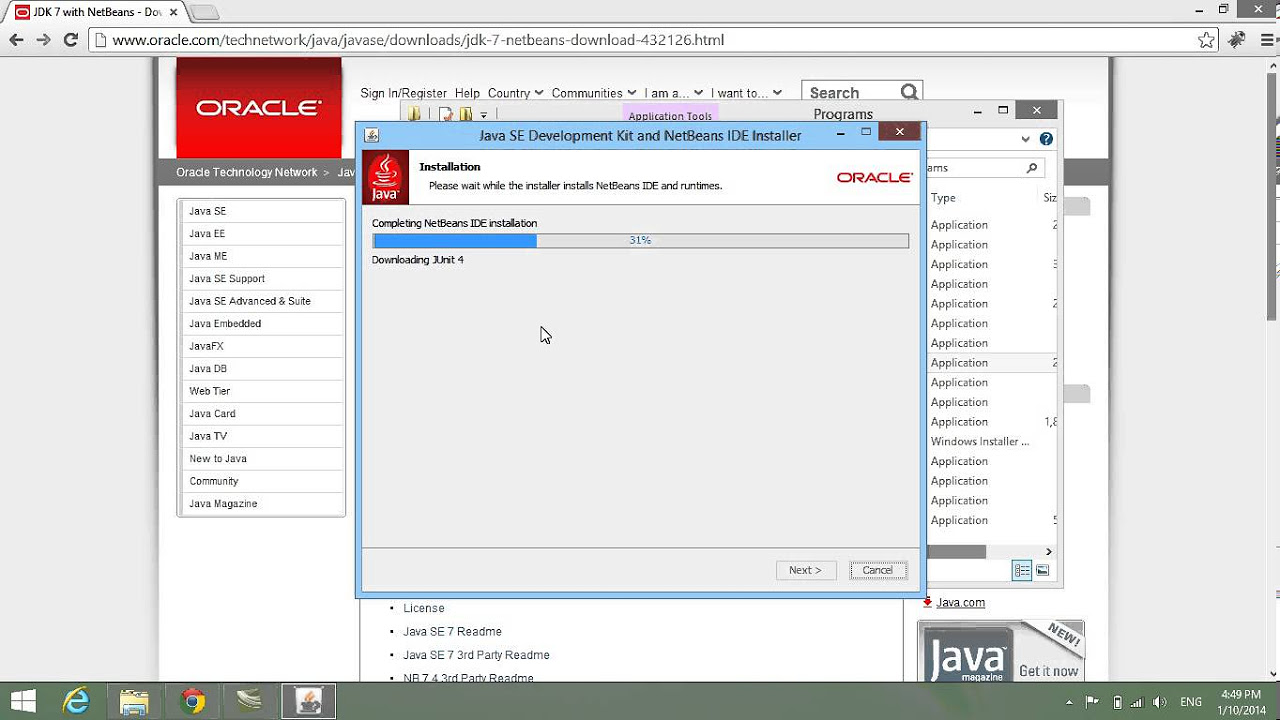The height and width of the screenshot is (720, 1280).
Task: Open the Java SE 7 Readme link
Action: 452,631
